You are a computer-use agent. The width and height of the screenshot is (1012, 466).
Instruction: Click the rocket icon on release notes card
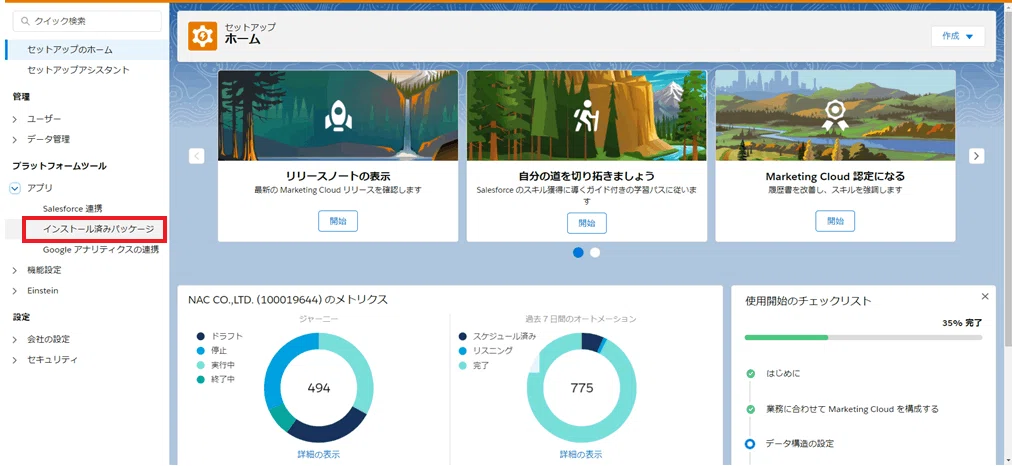[x=338, y=115]
